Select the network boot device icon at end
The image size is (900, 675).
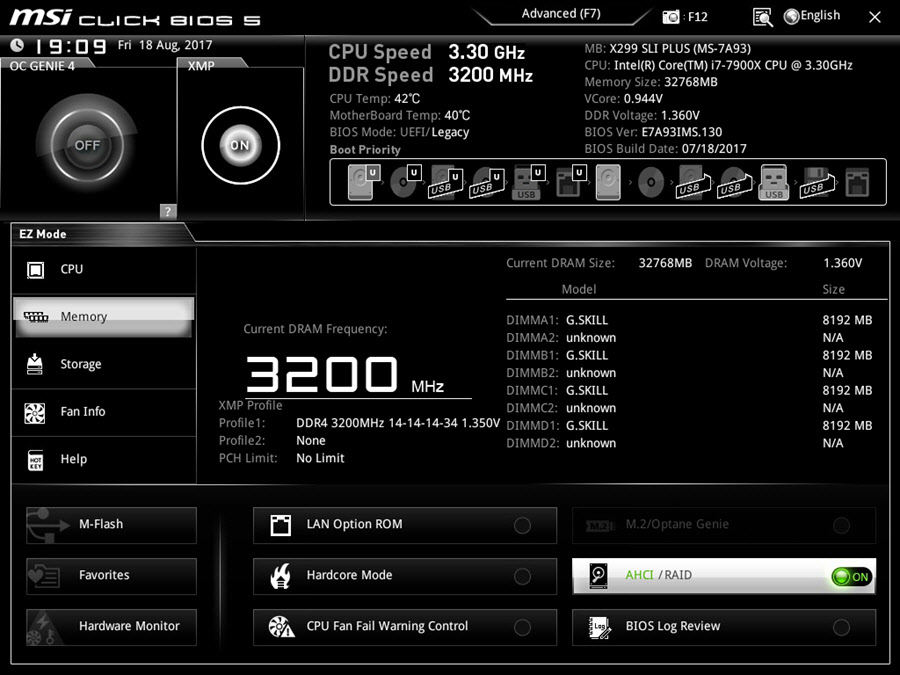tap(857, 183)
